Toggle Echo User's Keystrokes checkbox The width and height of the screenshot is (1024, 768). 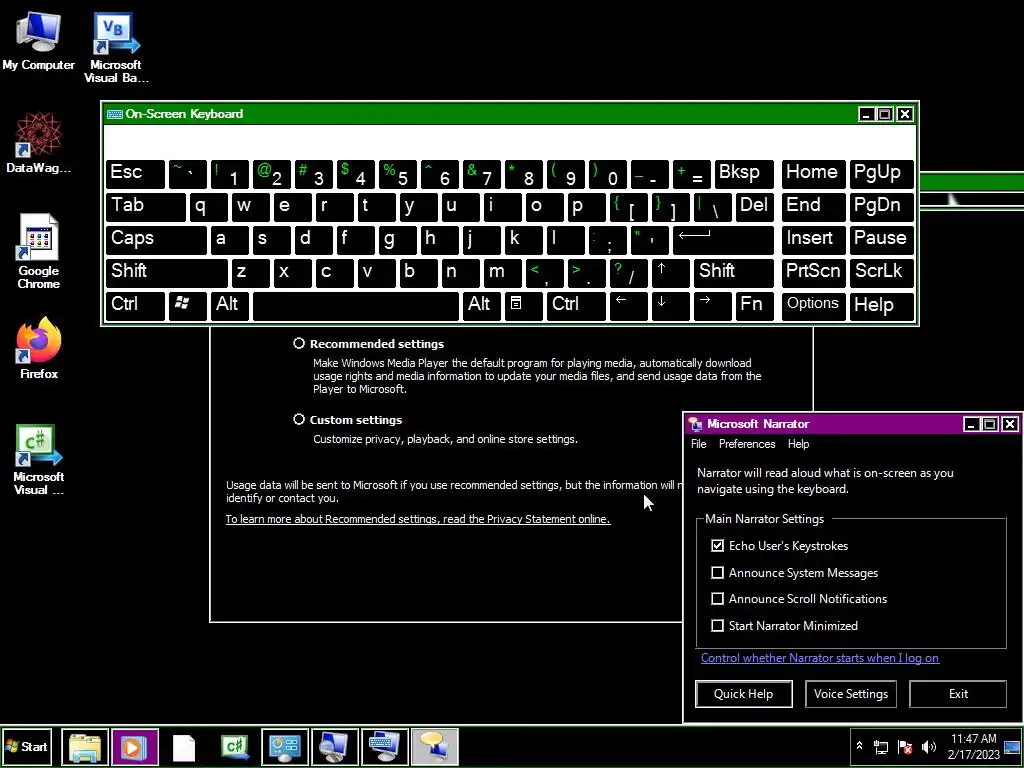(718, 545)
